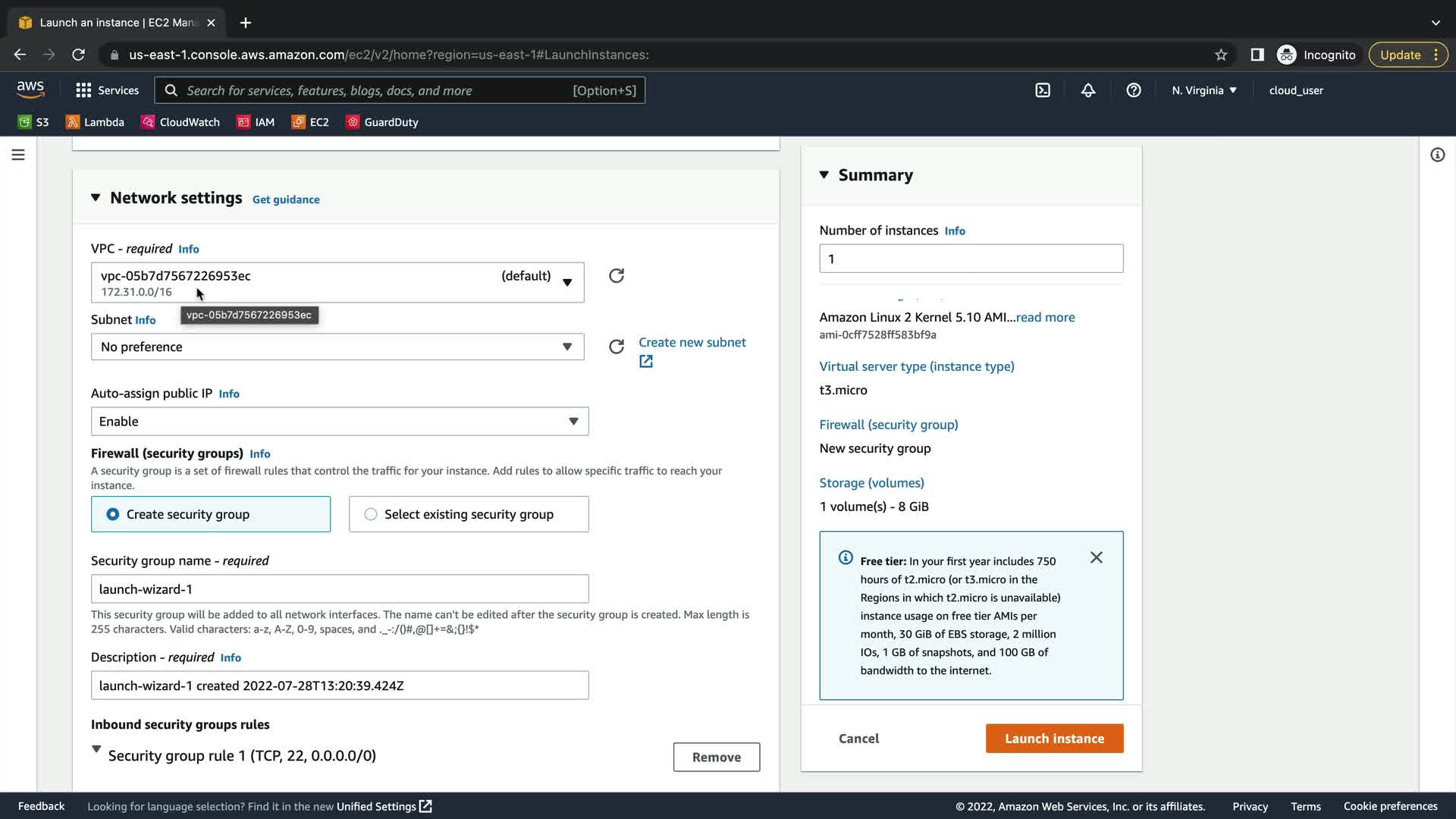Refresh the VPC list
The width and height of the screenshot is (1456, 819).
pos(617,275)
